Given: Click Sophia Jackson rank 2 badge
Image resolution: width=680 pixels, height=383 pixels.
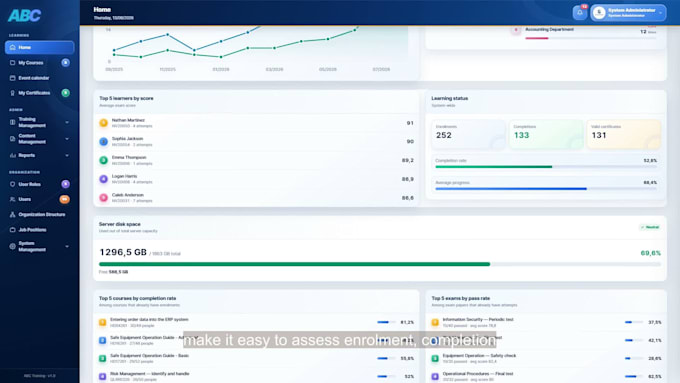Looking at the screenshot, I should [x=103, y=141].
